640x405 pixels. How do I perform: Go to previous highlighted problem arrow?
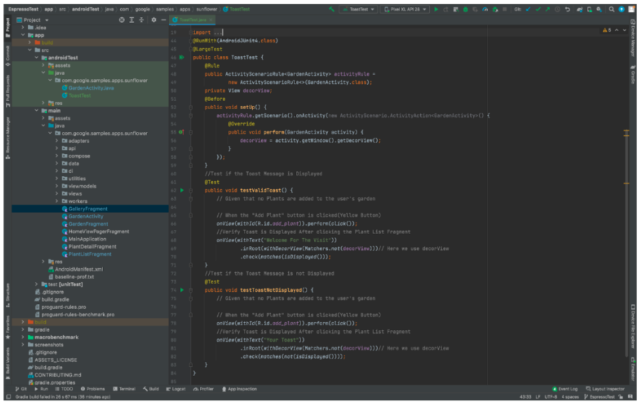pos(617,30)
